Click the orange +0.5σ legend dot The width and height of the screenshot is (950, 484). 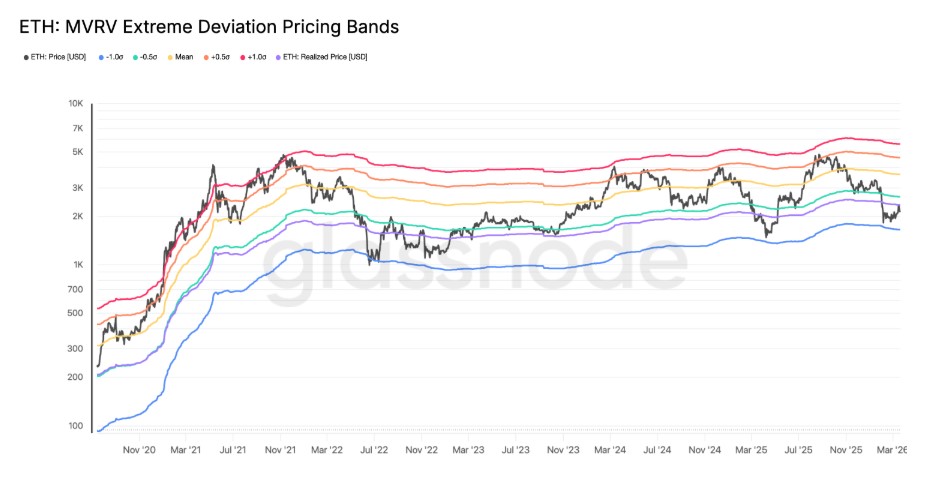coord(204,57)
